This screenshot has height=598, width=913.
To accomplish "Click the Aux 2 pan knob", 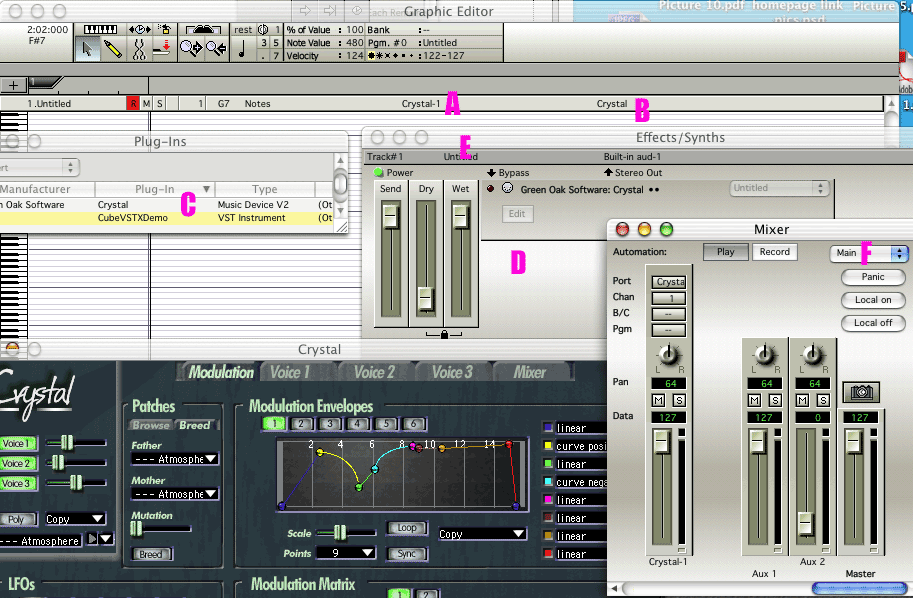I will click(x=812, y=353).
